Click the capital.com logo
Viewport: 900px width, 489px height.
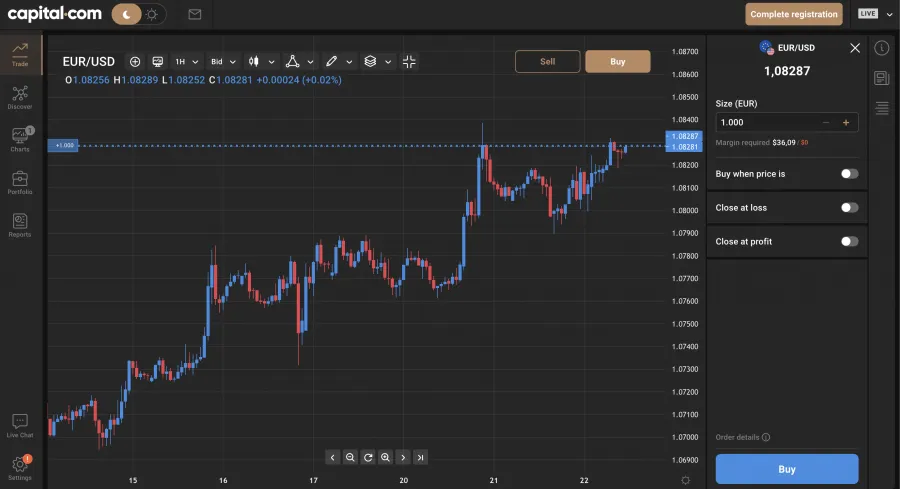pos(55,14)
